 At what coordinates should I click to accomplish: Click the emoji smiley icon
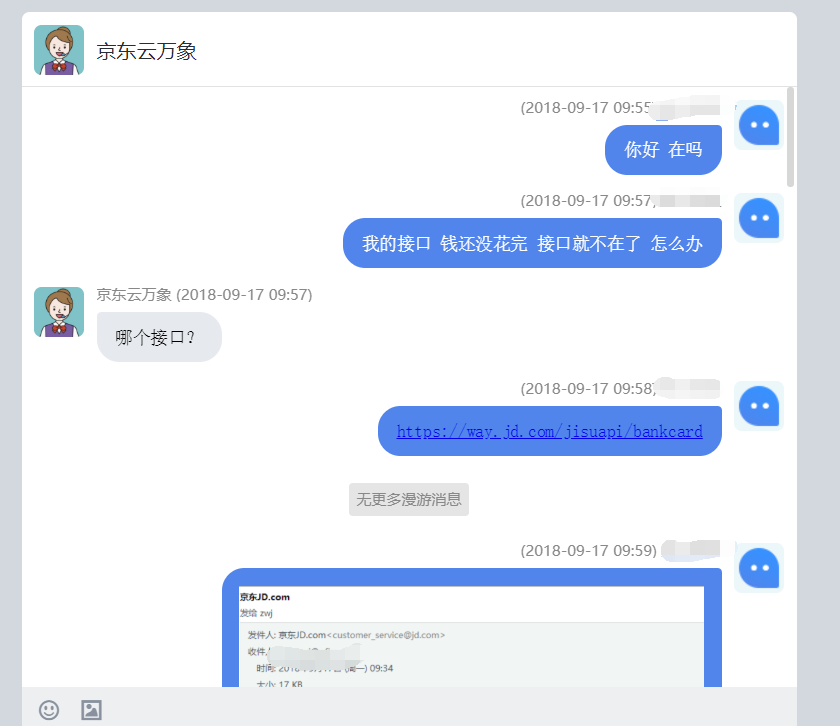[49, 710]
